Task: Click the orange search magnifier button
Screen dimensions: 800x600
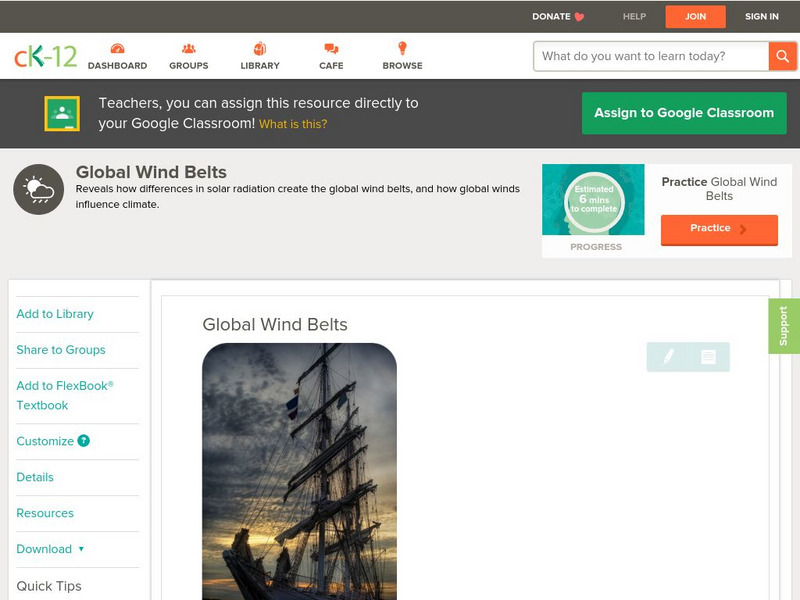Action: tap(782, 56)
